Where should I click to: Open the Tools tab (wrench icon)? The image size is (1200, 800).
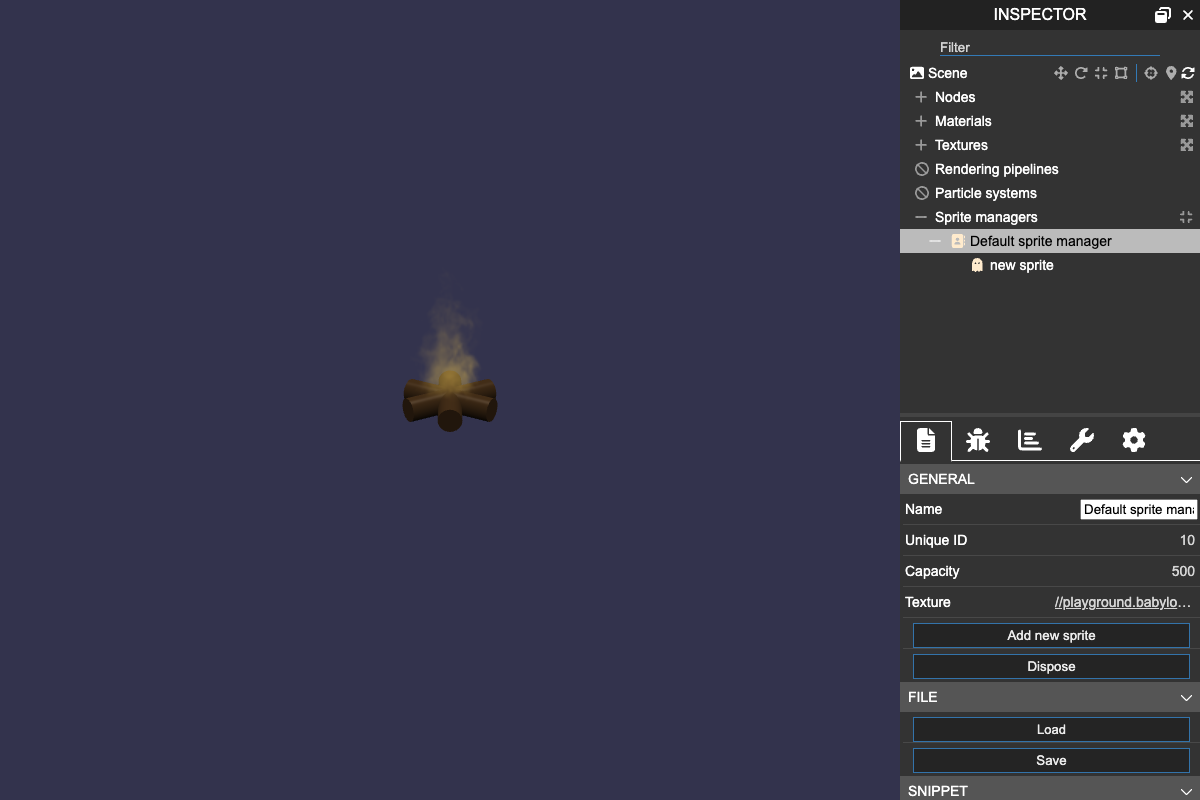click(1082, 440)
